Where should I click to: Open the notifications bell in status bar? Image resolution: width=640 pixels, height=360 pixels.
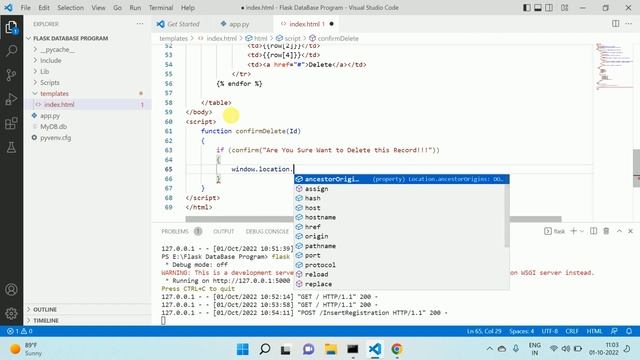629,331
